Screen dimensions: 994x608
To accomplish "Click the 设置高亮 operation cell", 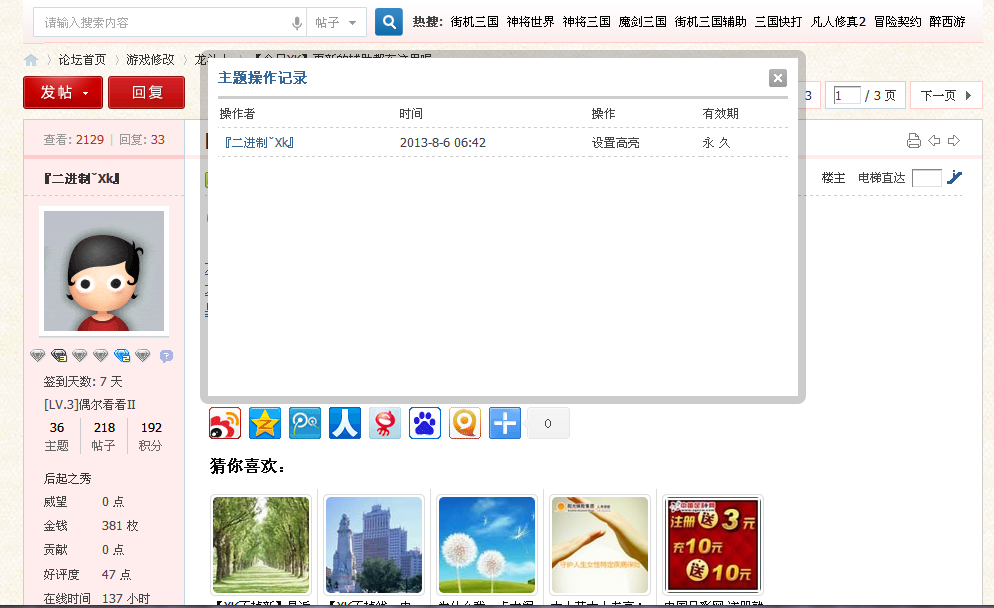I will coord(615,143).
